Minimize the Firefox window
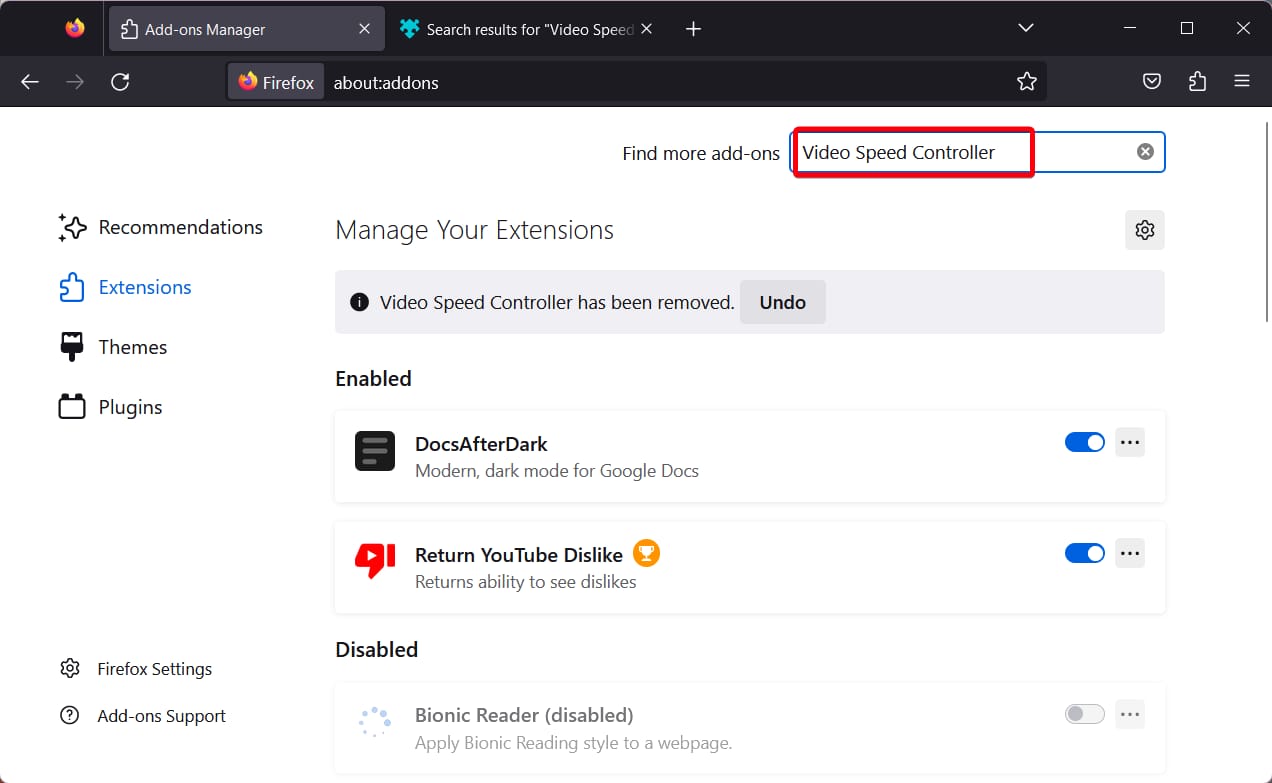The height and width of the screenshot is (783, 1272). [1130, 28]
